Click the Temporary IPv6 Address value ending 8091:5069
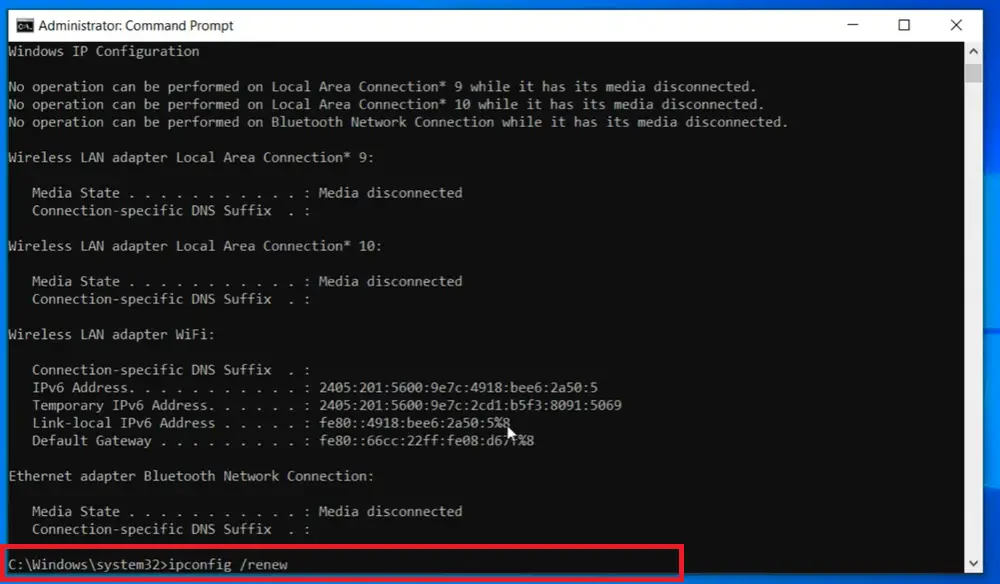1000x584 pixels. 470,405
